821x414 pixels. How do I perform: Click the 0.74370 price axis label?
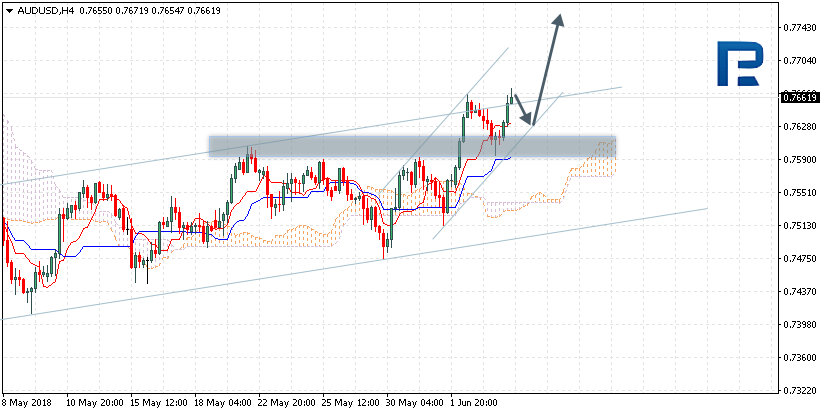[800, 292]
